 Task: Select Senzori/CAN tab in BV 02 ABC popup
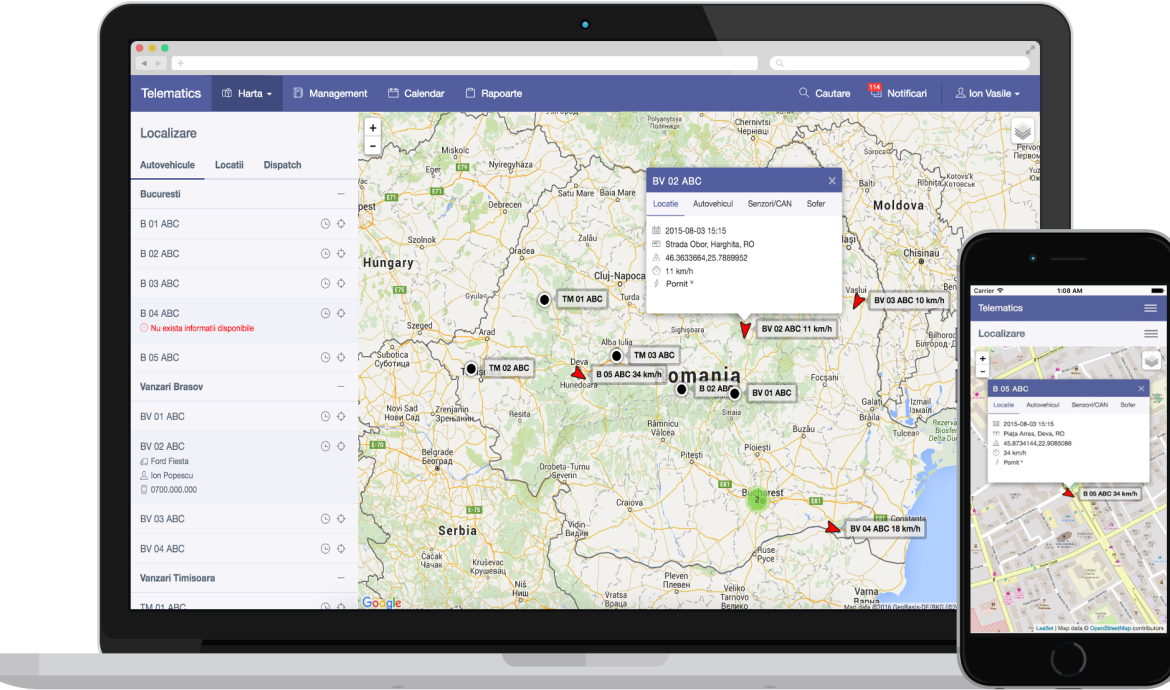coord(769,204)
